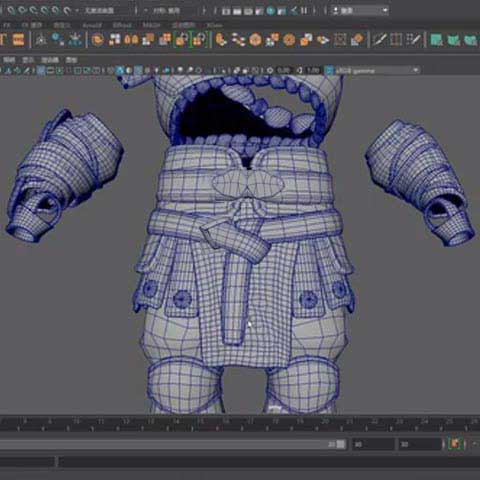Click the first teal shelf icon
The image size is (480, 480).
coord(436,40)
